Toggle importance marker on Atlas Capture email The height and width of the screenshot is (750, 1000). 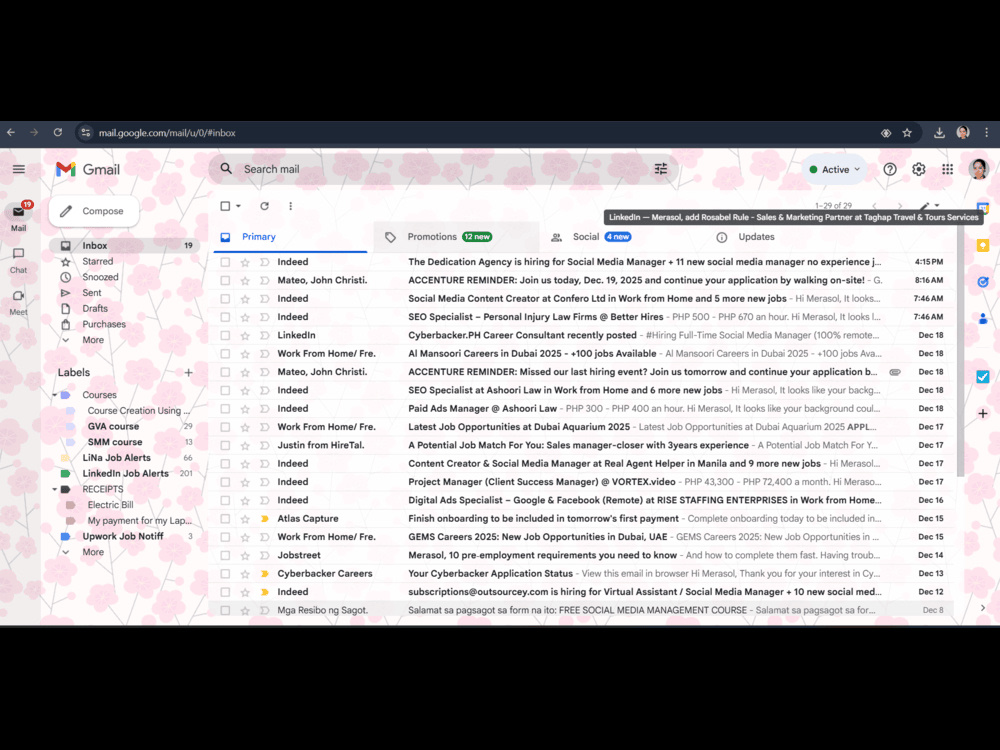264,518
